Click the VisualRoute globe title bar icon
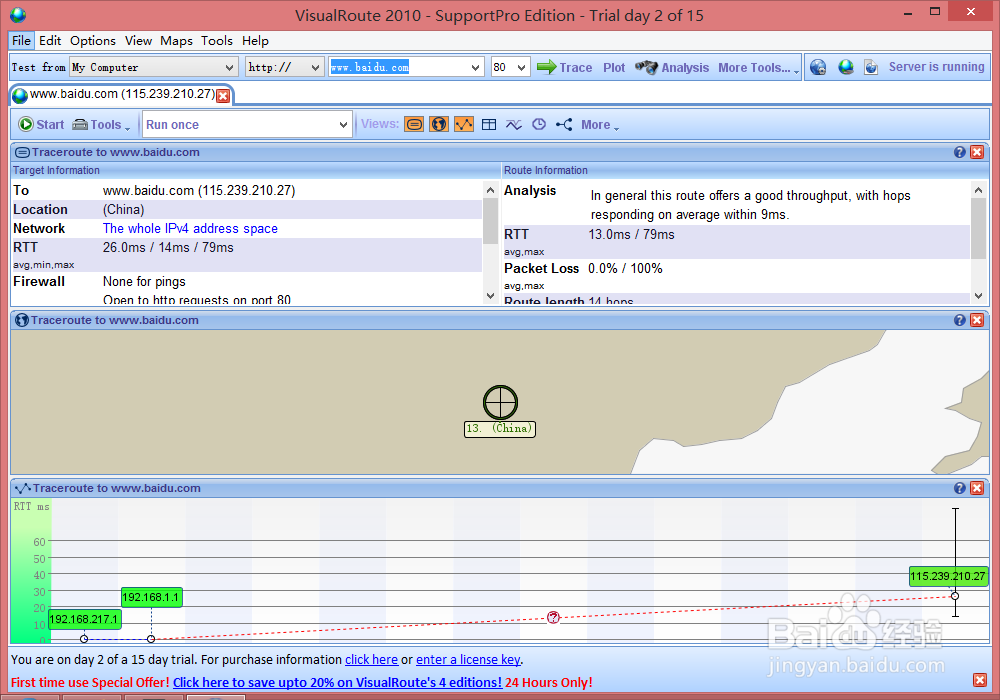 (x=18, y=15)
